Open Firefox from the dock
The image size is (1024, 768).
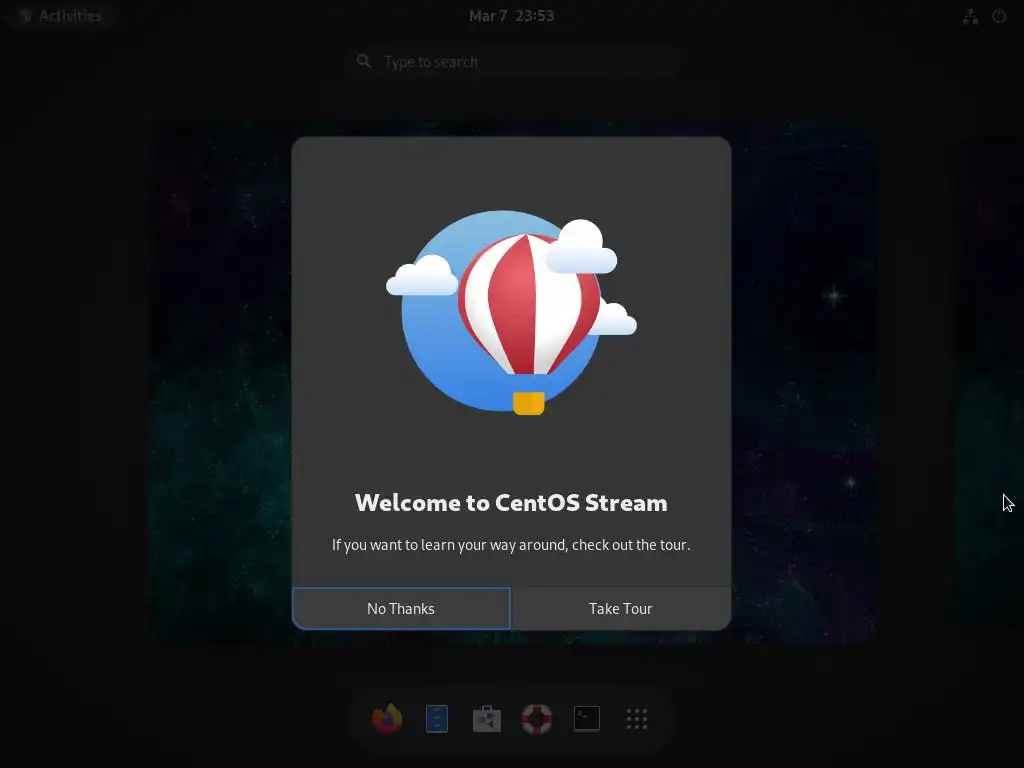[387, 719]
